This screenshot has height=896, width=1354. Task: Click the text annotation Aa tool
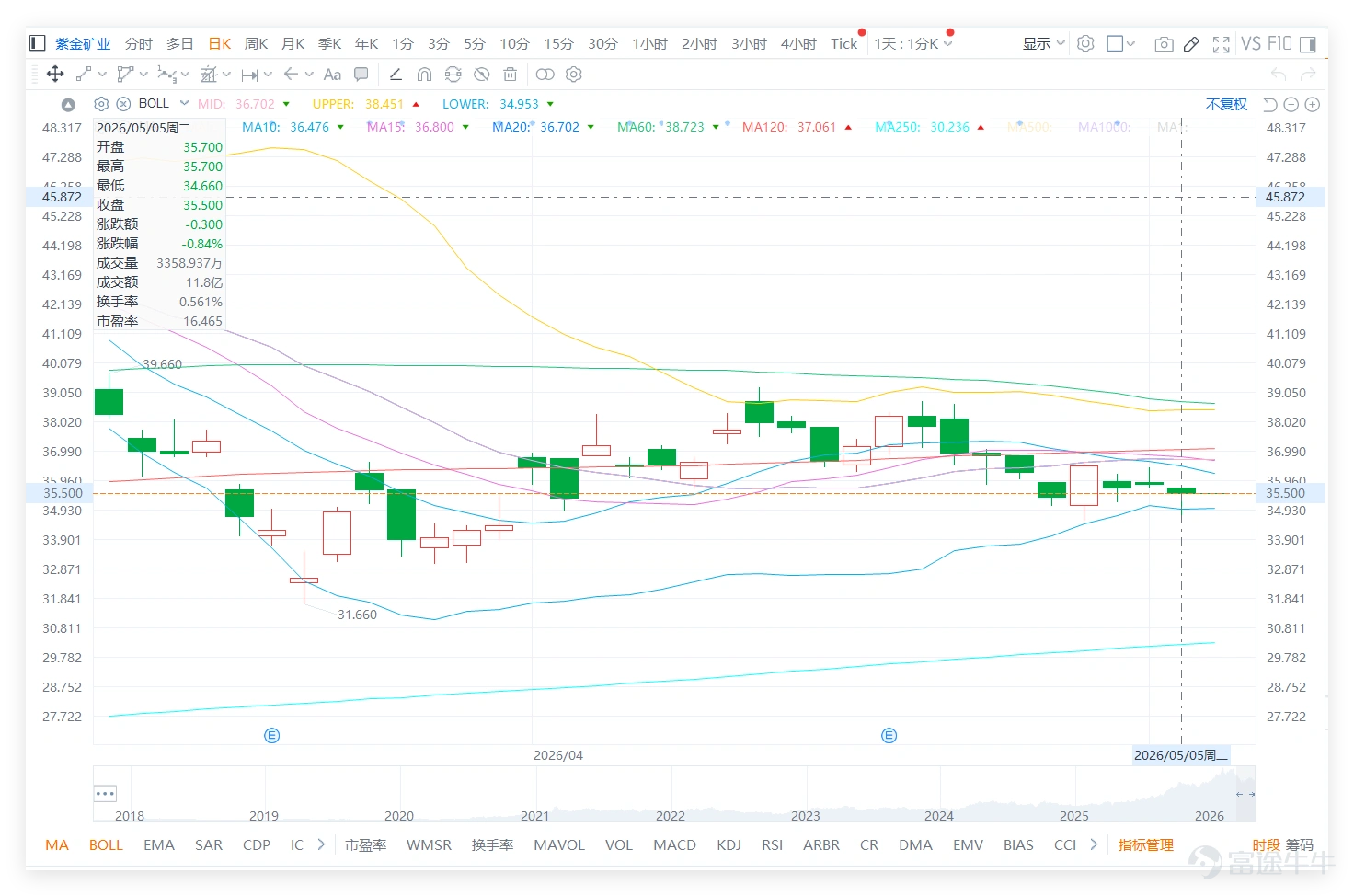click(x=332, y=74)
